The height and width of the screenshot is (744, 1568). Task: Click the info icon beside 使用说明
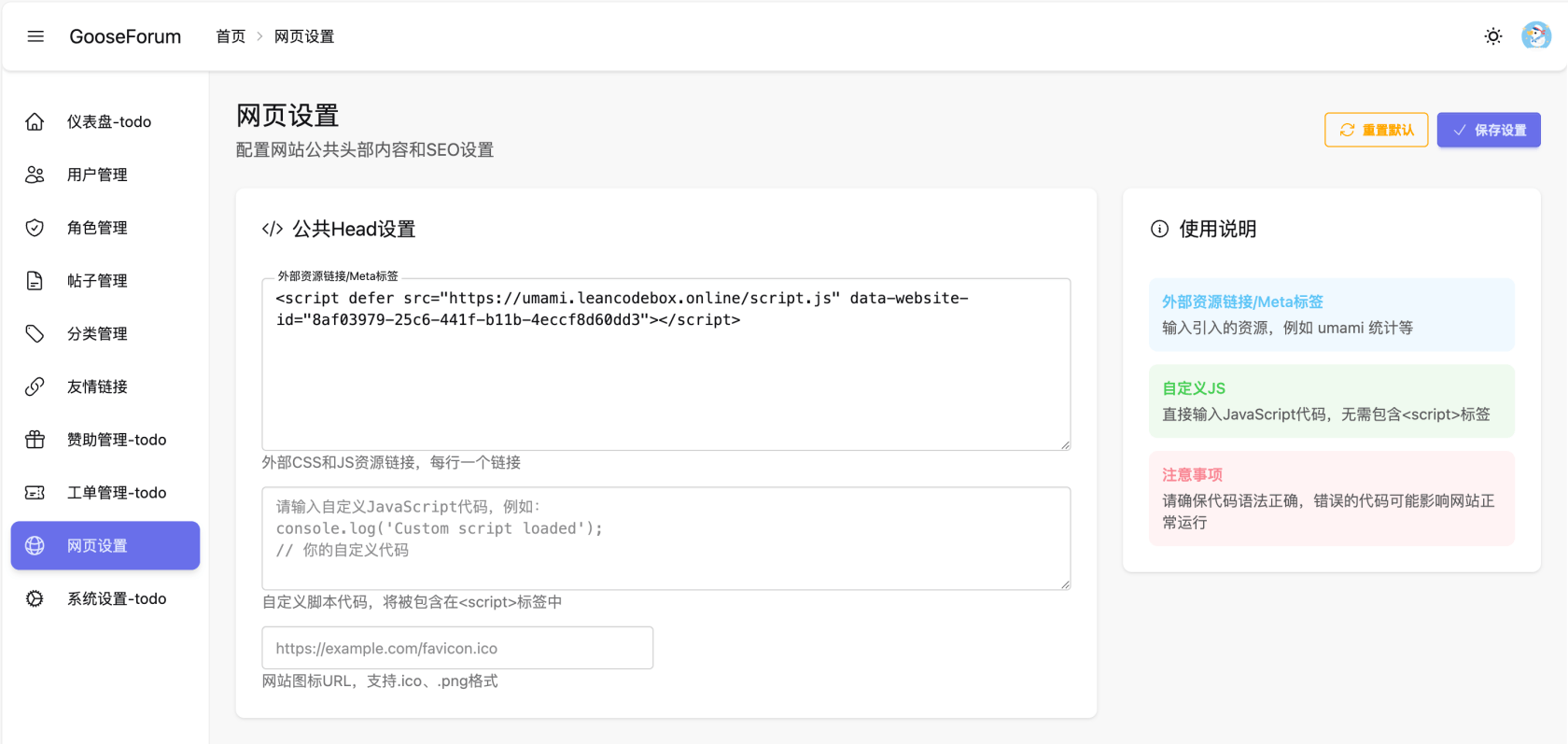[1159, 229]
